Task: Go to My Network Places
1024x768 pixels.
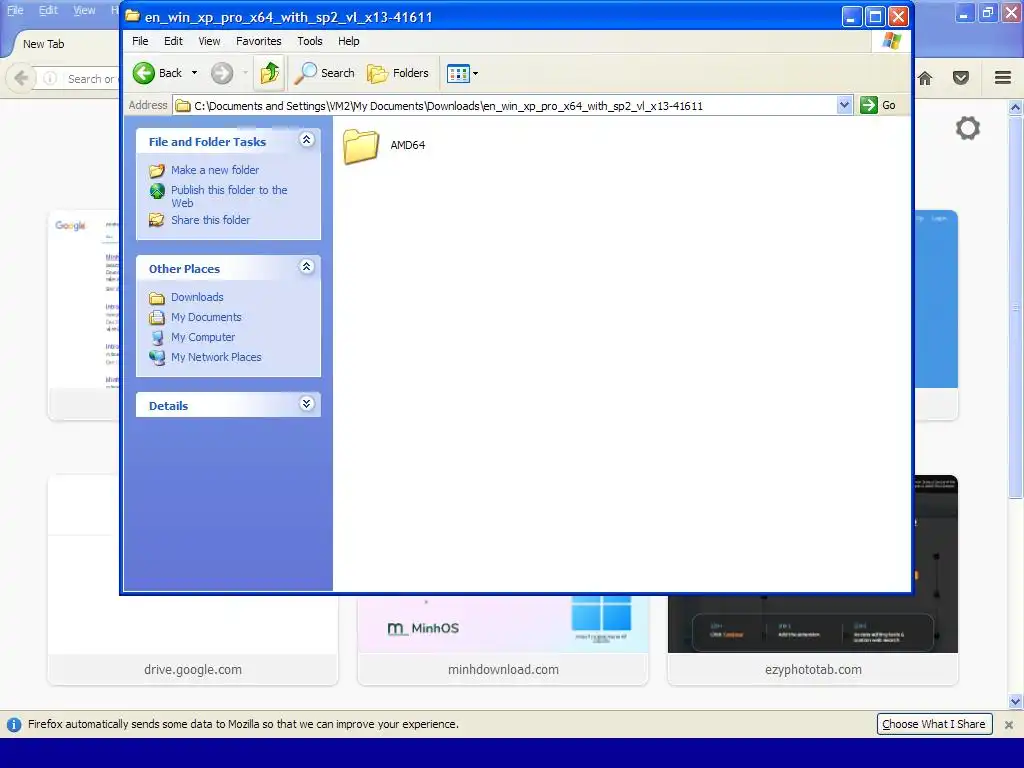Action: point(216,357)
